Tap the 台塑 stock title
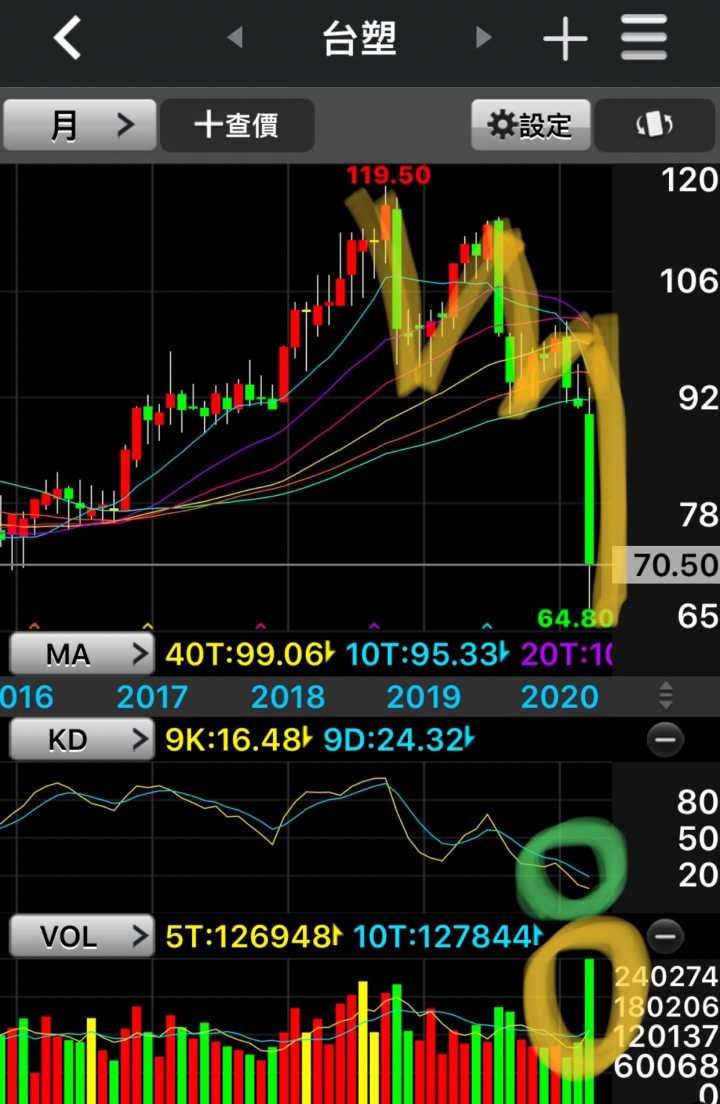 tap(360, 38)
